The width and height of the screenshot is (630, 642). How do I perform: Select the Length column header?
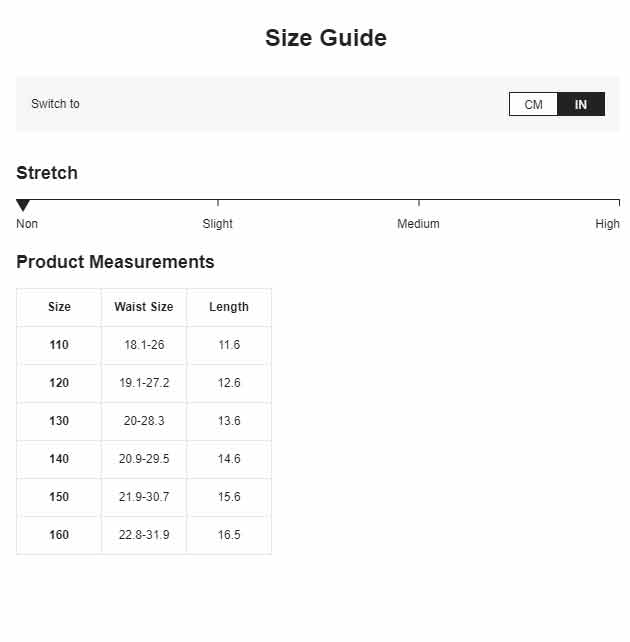pyautogui.click(x=229, y=307)
